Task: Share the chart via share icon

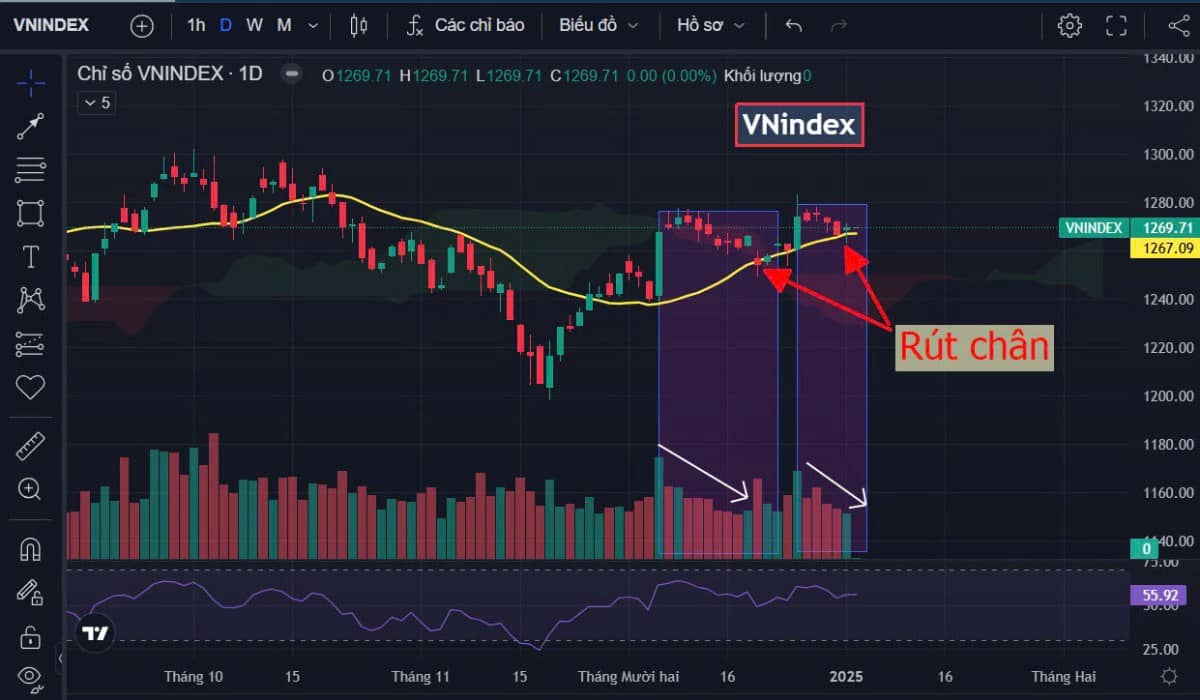Action: [x=1178, y=25]
